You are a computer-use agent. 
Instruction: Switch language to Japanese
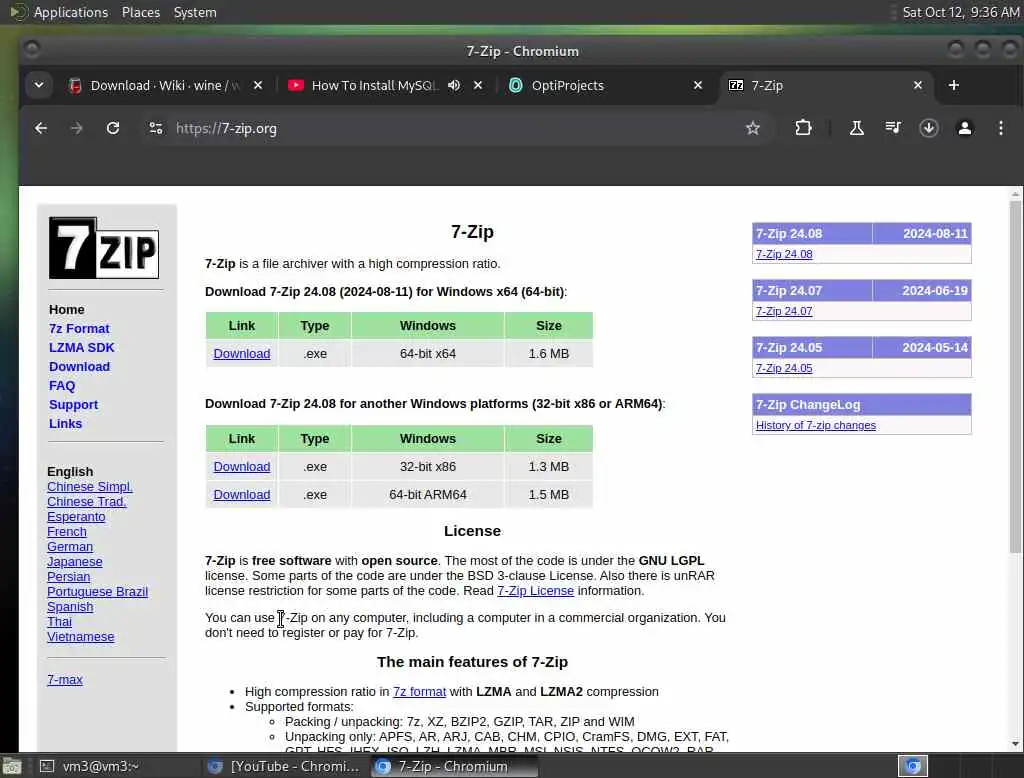pyautogui.click(x=74, y=562)
